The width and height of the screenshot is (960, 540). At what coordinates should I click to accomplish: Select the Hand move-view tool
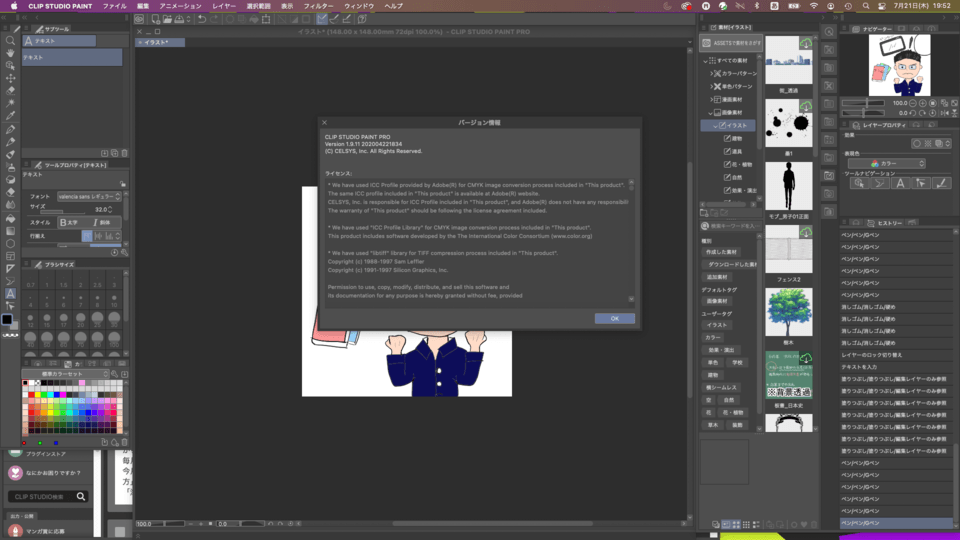(10, 53)
